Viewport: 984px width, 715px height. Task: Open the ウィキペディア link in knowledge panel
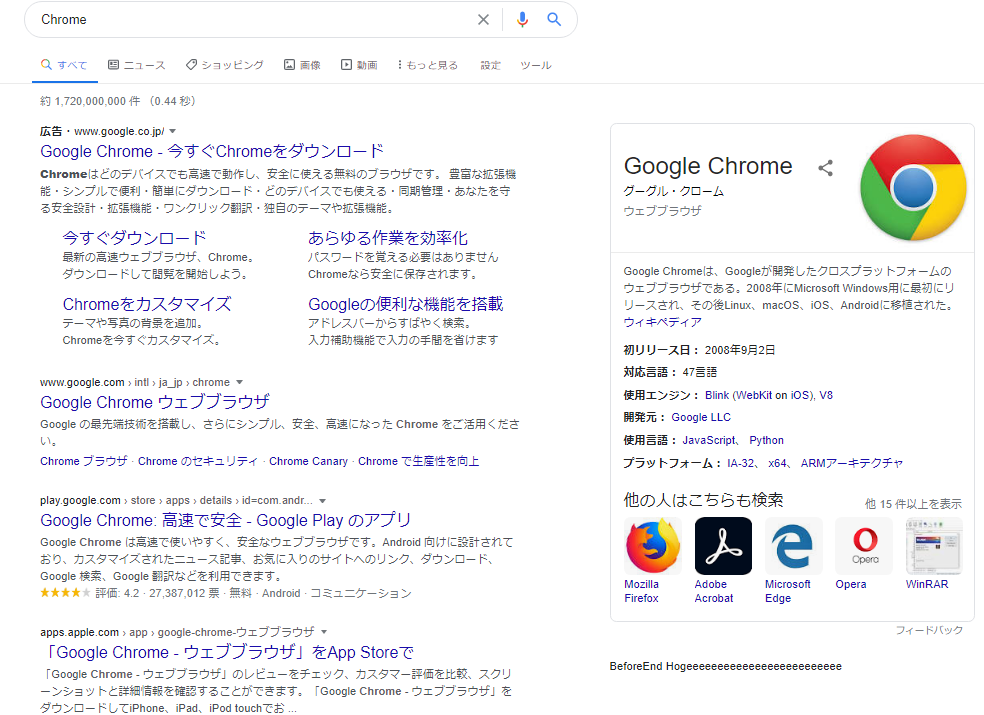pyautogui.click(x=663, y=322)
